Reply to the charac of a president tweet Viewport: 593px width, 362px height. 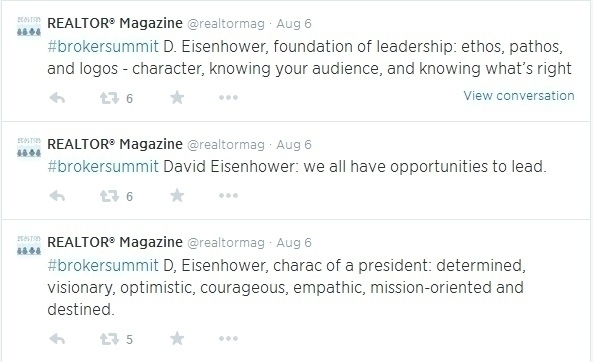click(57, 339)
